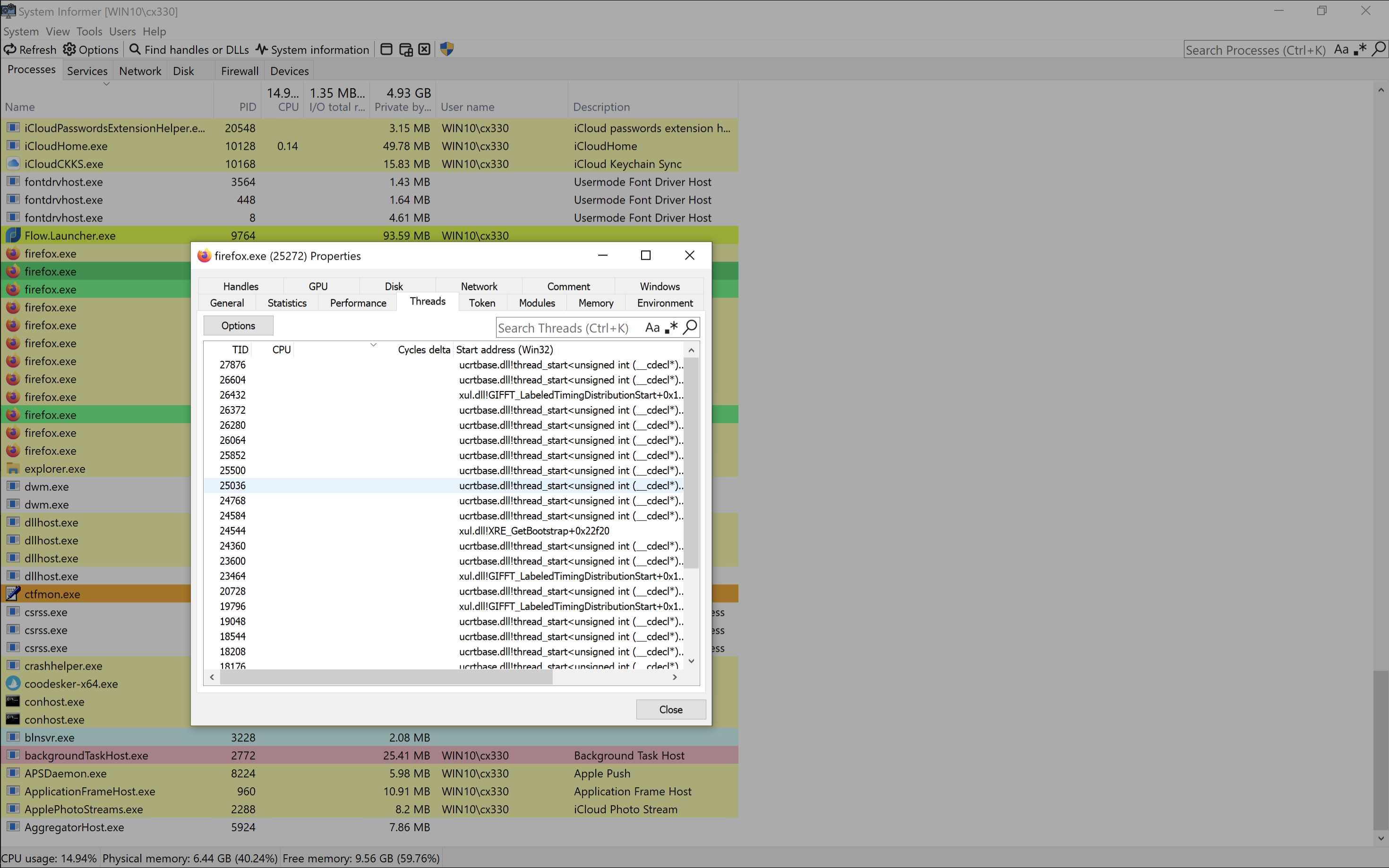Open the Statistics tab in firefox.exe Properties
Viewport: 1389px width, 868px height.
point(287,303)
